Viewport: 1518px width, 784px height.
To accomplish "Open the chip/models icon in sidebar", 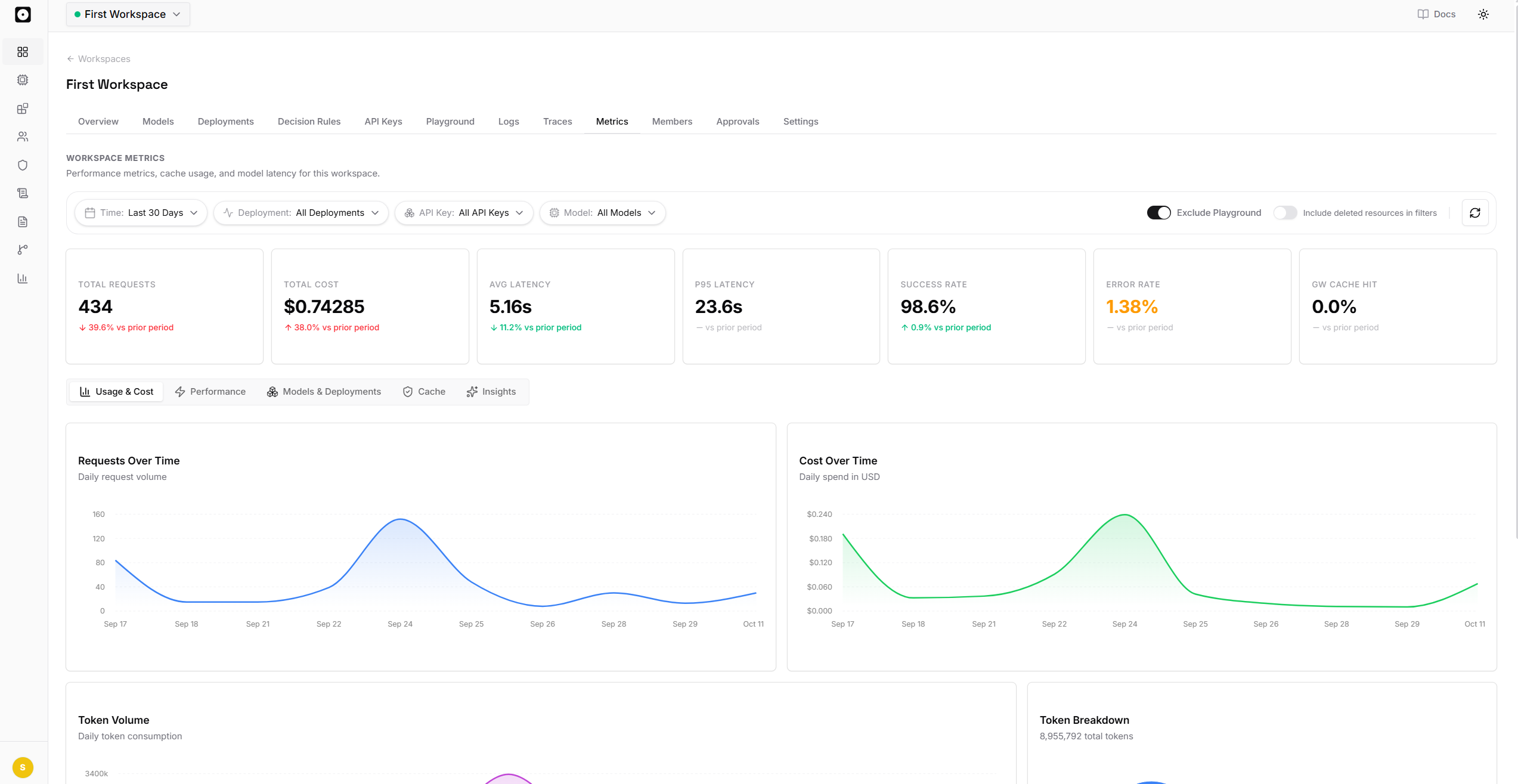I will pyautogui.click(x=23, y=80).
